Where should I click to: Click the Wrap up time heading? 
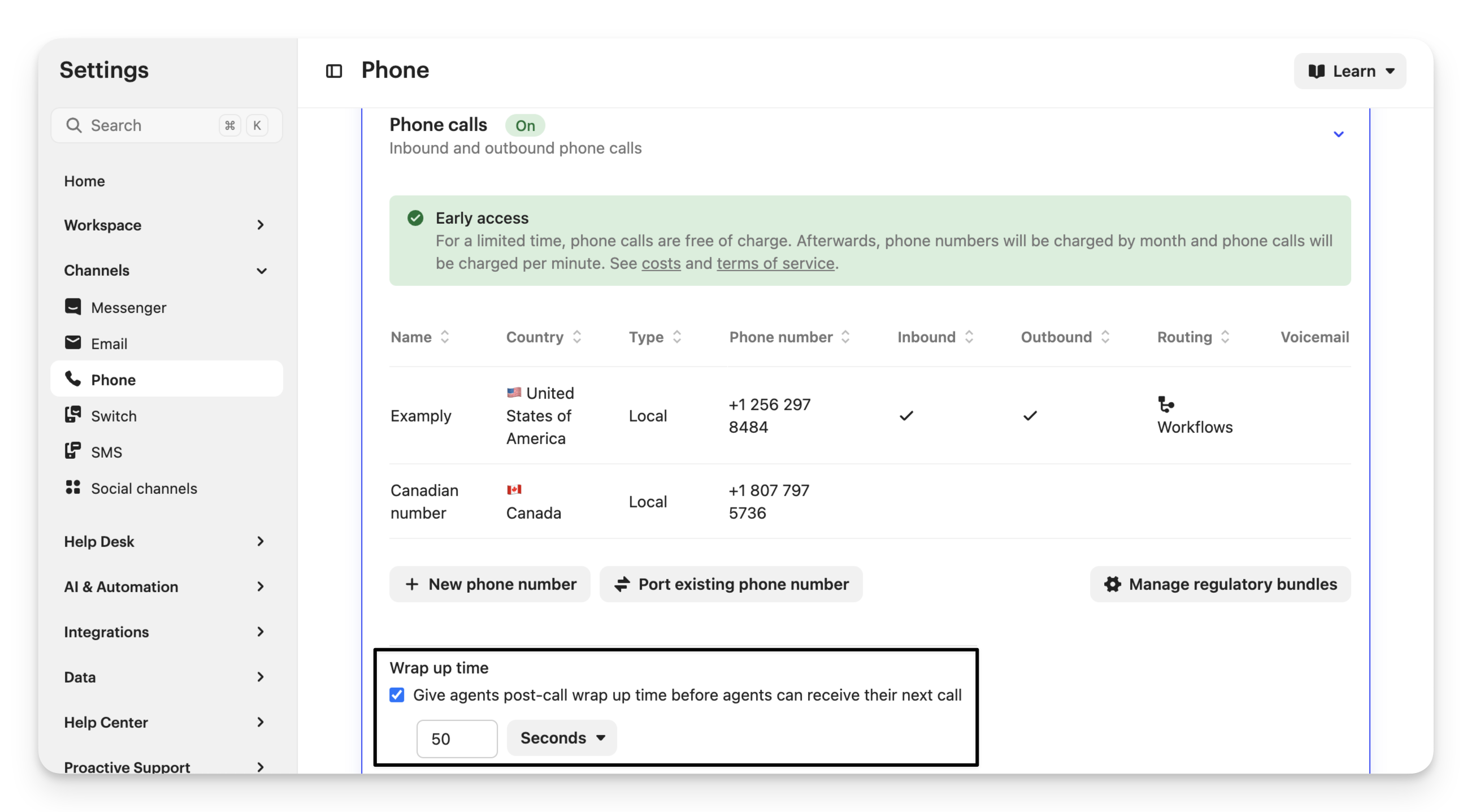(439, 667)
